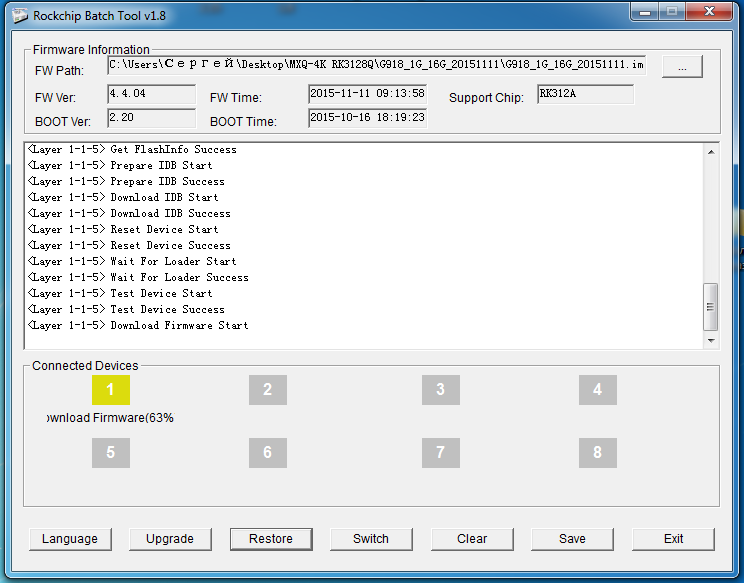
Task: Click the FW Time field
Action: (x=367, y=94)
